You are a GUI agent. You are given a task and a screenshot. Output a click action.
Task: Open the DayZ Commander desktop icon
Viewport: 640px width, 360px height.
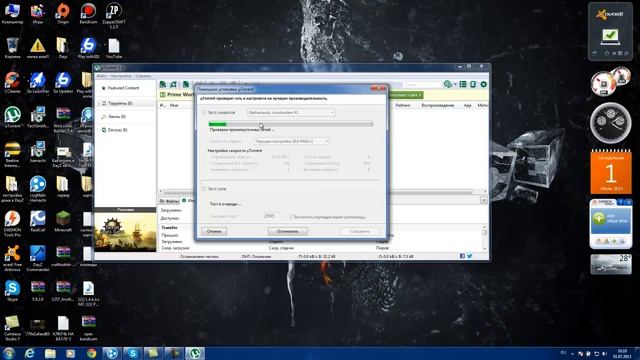(x=38, y=258)
